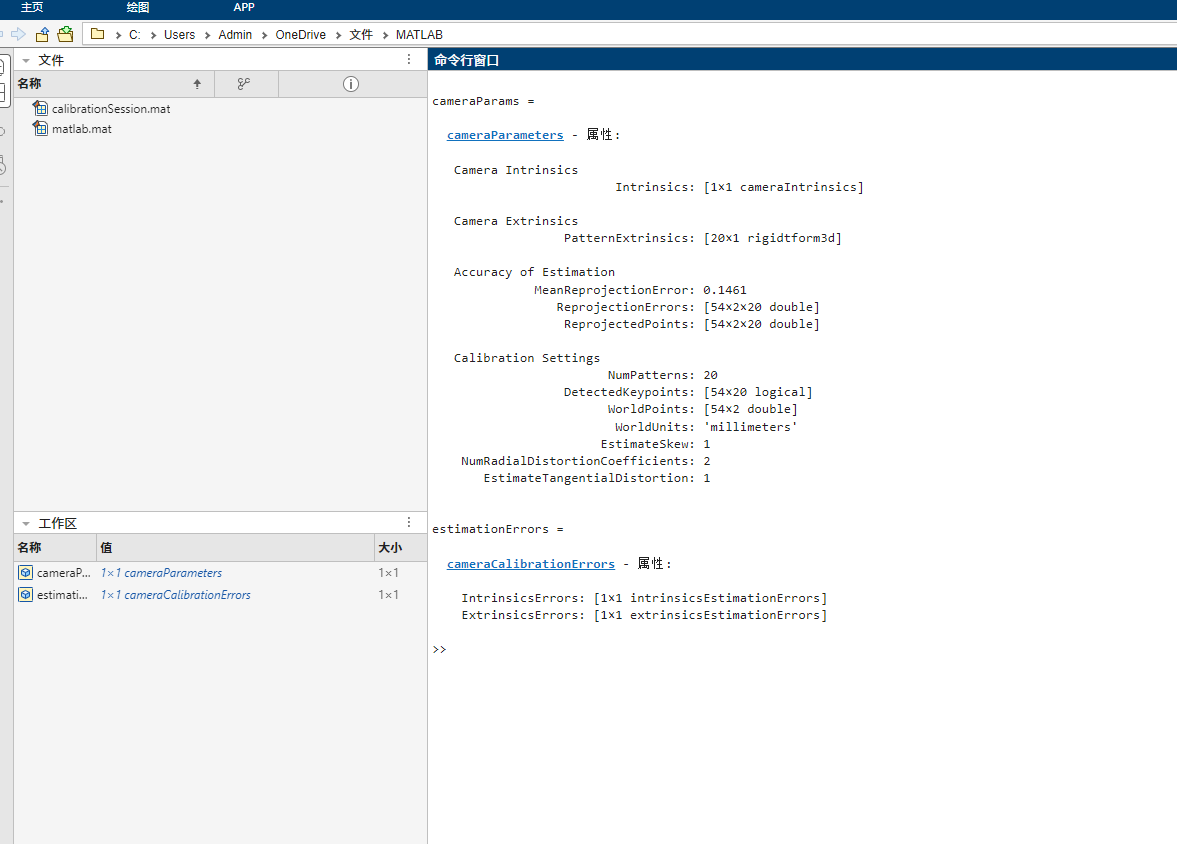Viewport: 1177px width, 844px height.
Task: Click the calibrationSession.mat file icon
Action: click(x=41, y=108)
